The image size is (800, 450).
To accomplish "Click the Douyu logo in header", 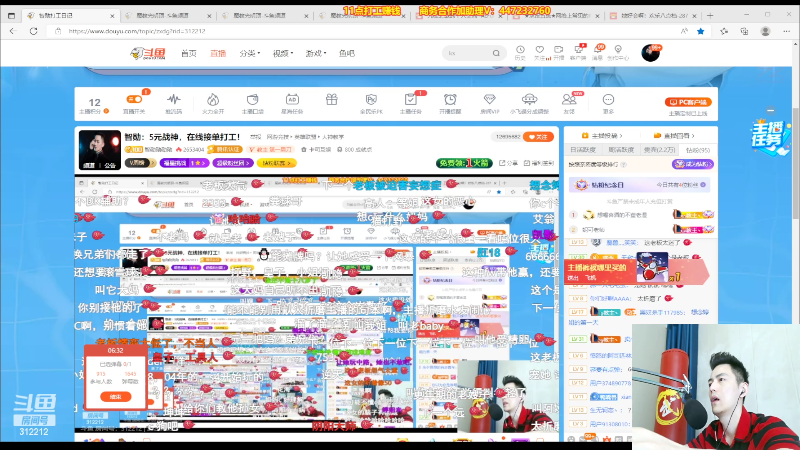I will [148, 53].
